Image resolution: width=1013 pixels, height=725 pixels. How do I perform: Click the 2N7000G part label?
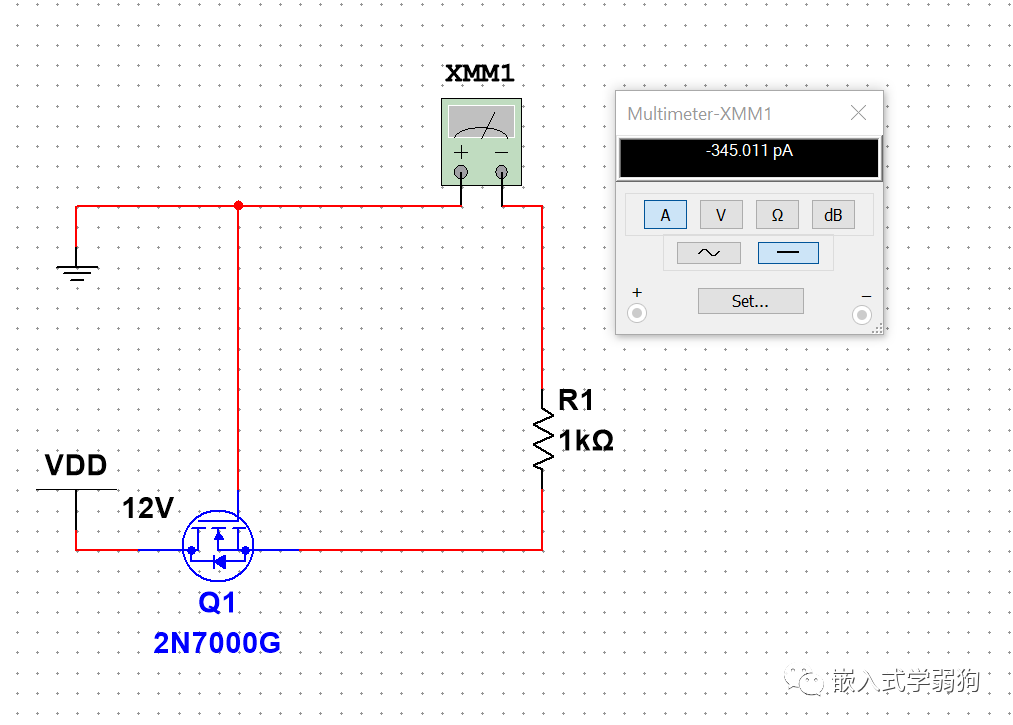(x=217, y=643)
